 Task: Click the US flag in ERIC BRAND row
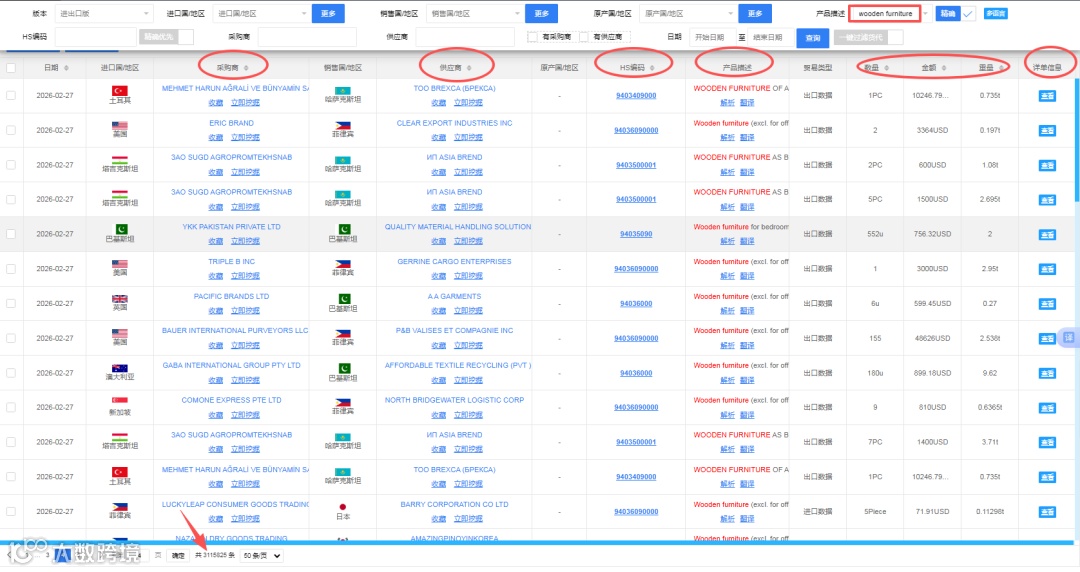pos(120,126)
